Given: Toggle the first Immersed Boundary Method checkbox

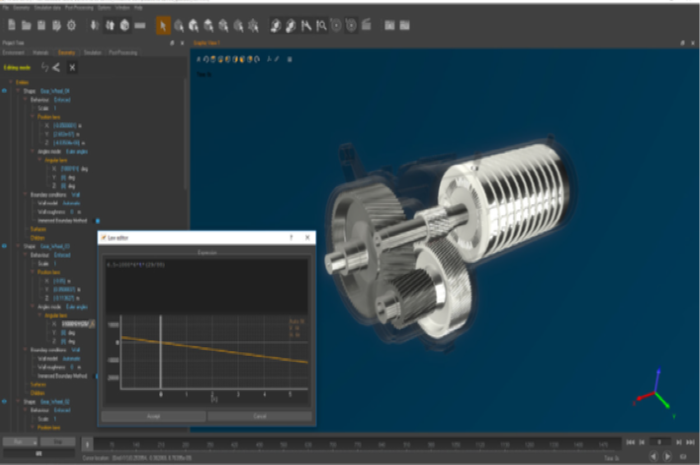Looking at the screenshot, I should tap(97, 220).
